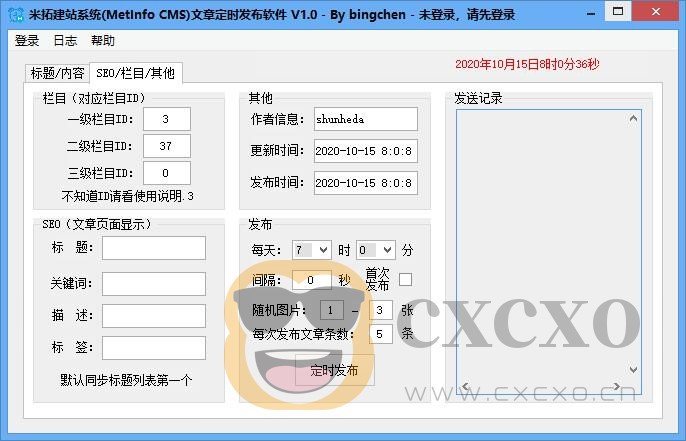
Task: Click the app icon in the title bar
Action: (16, 14)
